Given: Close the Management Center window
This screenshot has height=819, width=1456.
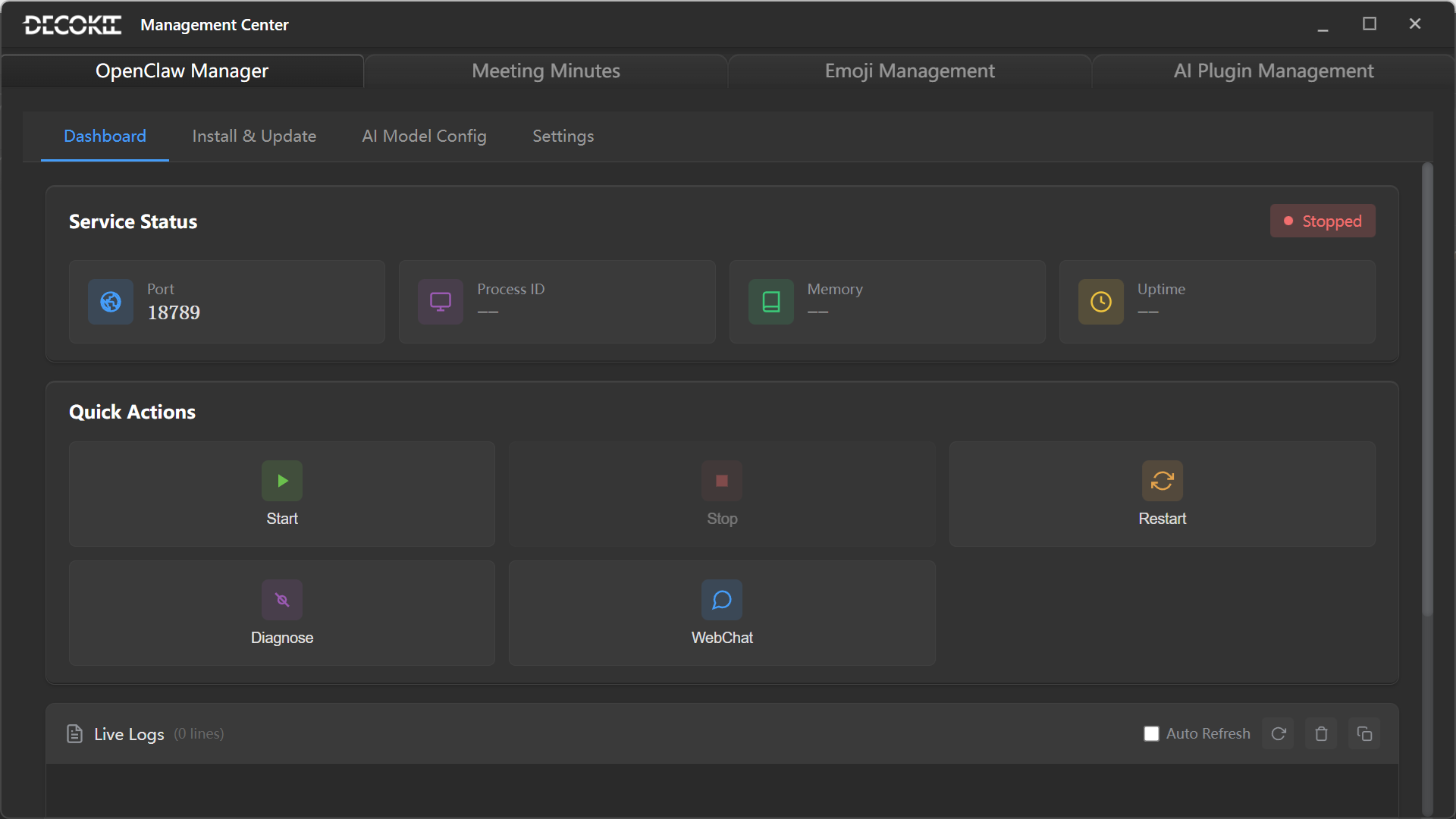Looking at the screenshot, I should [x=1415, y=24].
